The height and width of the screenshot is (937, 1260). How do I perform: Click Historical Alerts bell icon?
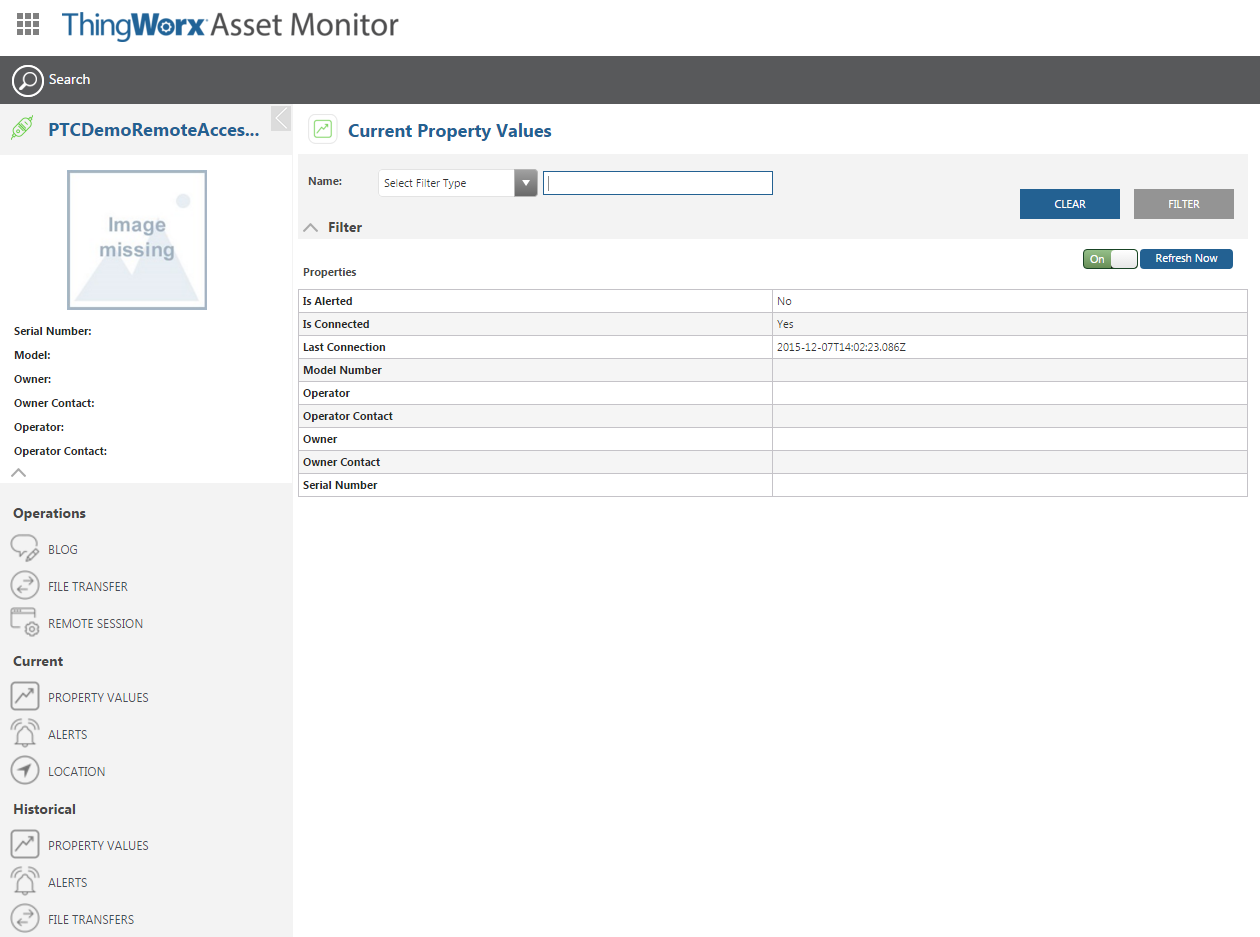[25, 881]
